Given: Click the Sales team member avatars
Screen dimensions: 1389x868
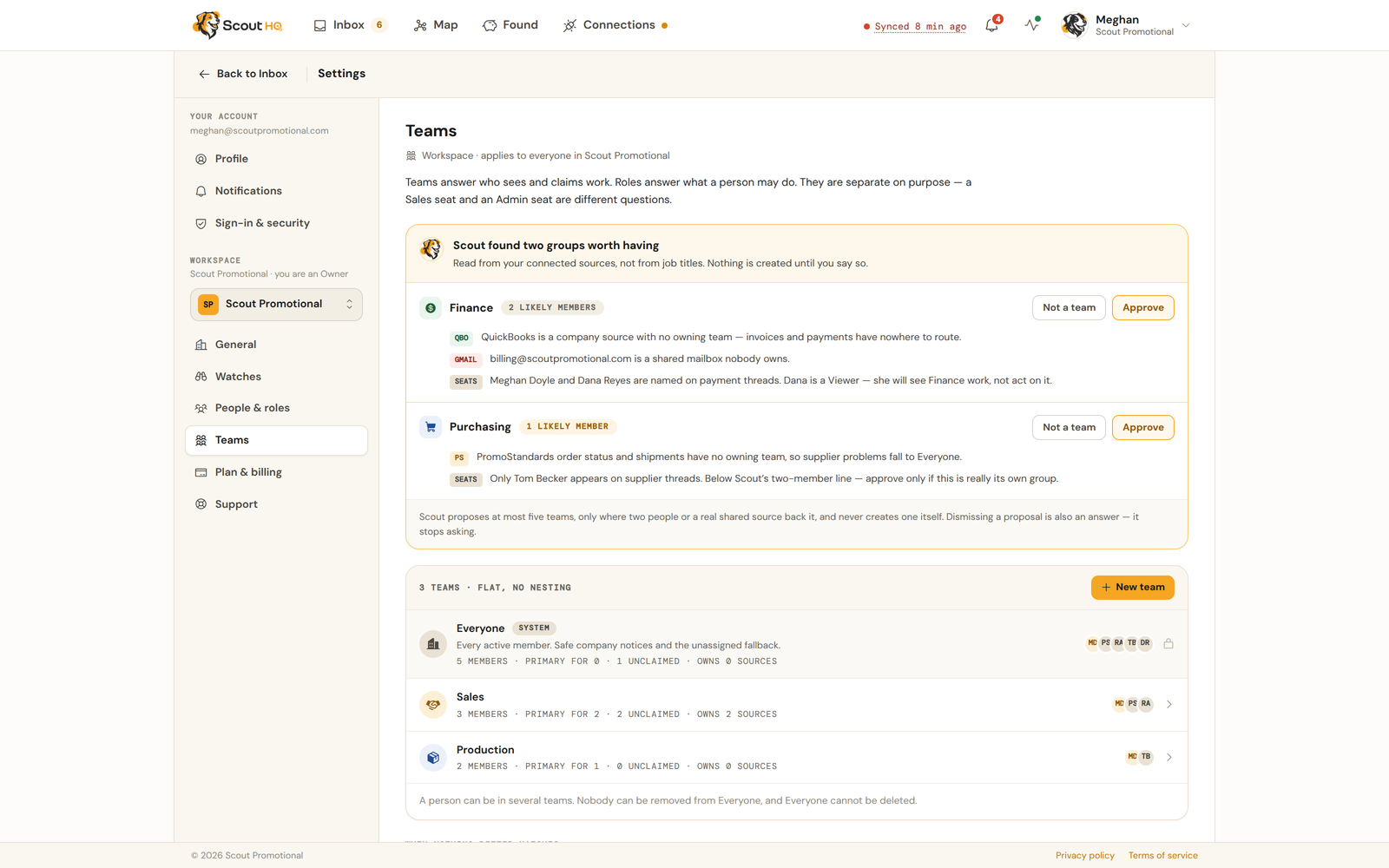Looking at the screenshot, I should 1133,704.
